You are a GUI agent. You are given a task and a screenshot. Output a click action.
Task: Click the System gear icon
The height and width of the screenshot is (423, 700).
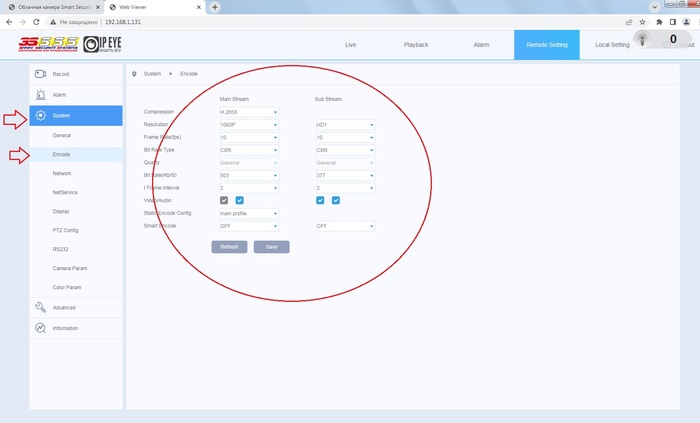pyautogui.click(x=40, y=115)
